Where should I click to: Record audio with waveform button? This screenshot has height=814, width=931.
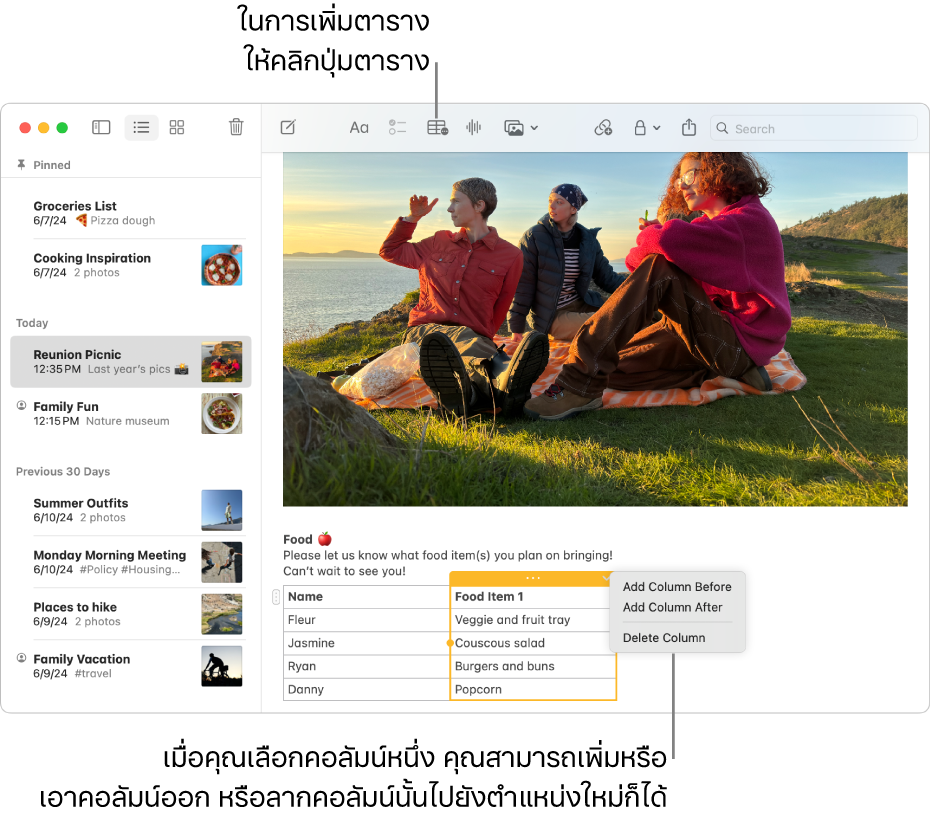[x=474, y=127]
